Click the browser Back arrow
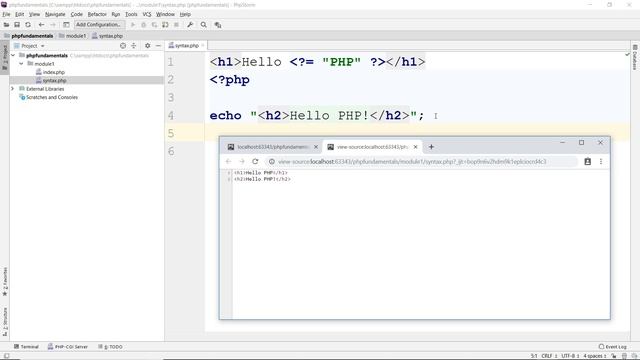The image size is (640, 360). tap(228, 162)
